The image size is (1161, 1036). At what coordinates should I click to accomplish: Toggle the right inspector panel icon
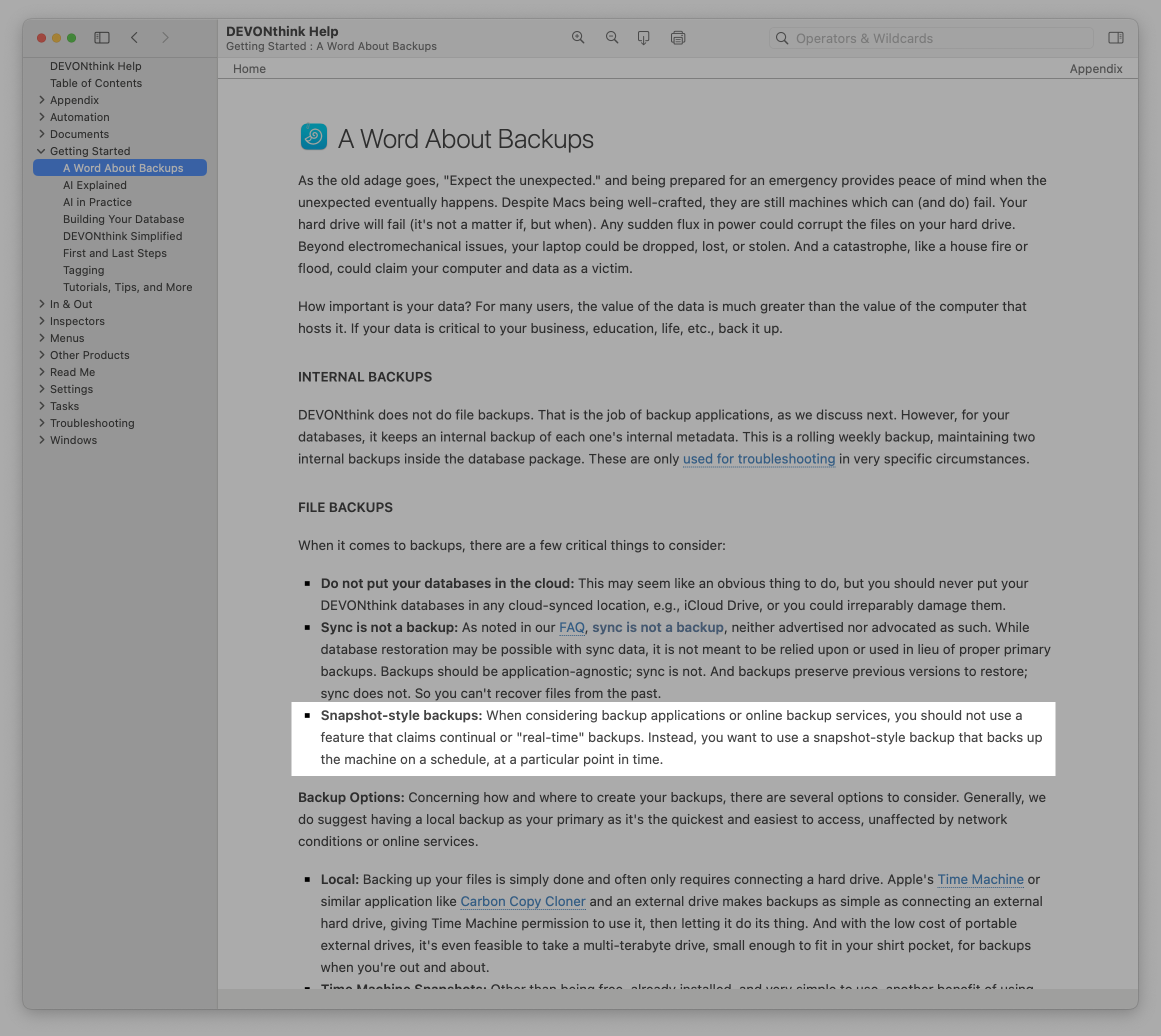click(1115, 37)
